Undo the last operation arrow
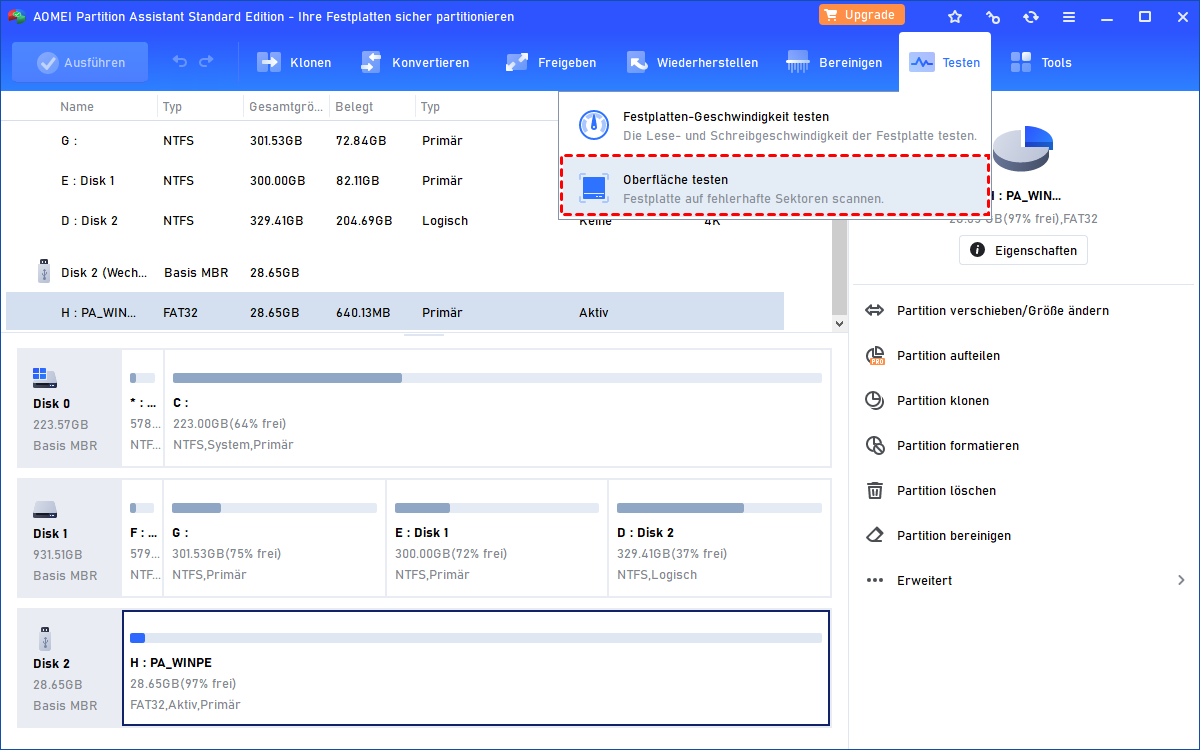 (x=180, y=62)
